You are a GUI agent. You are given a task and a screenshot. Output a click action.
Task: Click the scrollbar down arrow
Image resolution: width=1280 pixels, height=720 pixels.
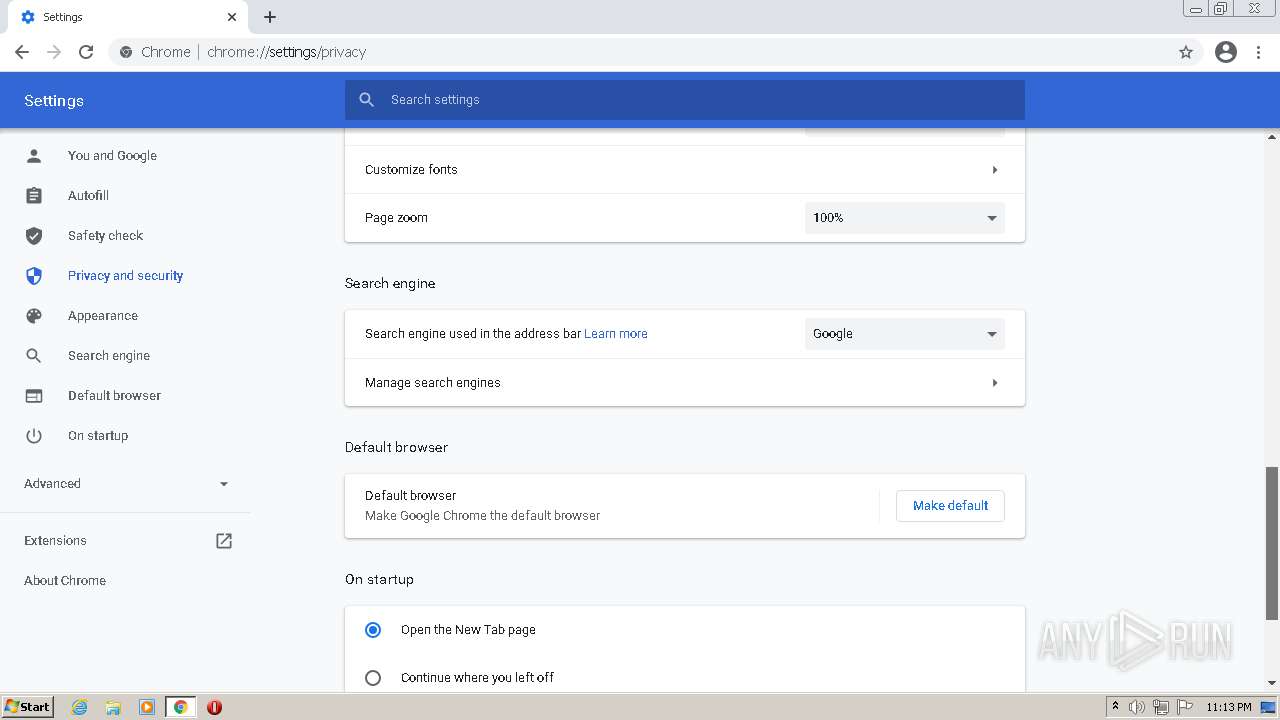tap(1272, 683)
